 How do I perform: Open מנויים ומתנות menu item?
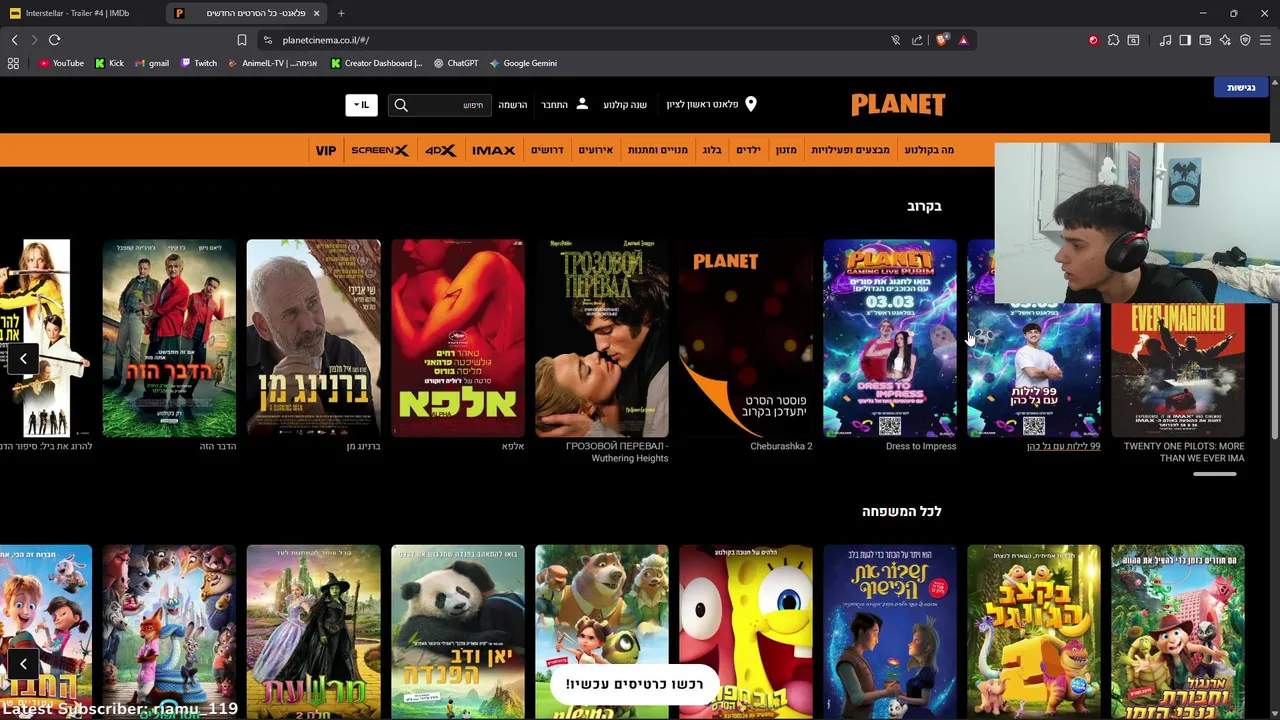tap(658, 150)
